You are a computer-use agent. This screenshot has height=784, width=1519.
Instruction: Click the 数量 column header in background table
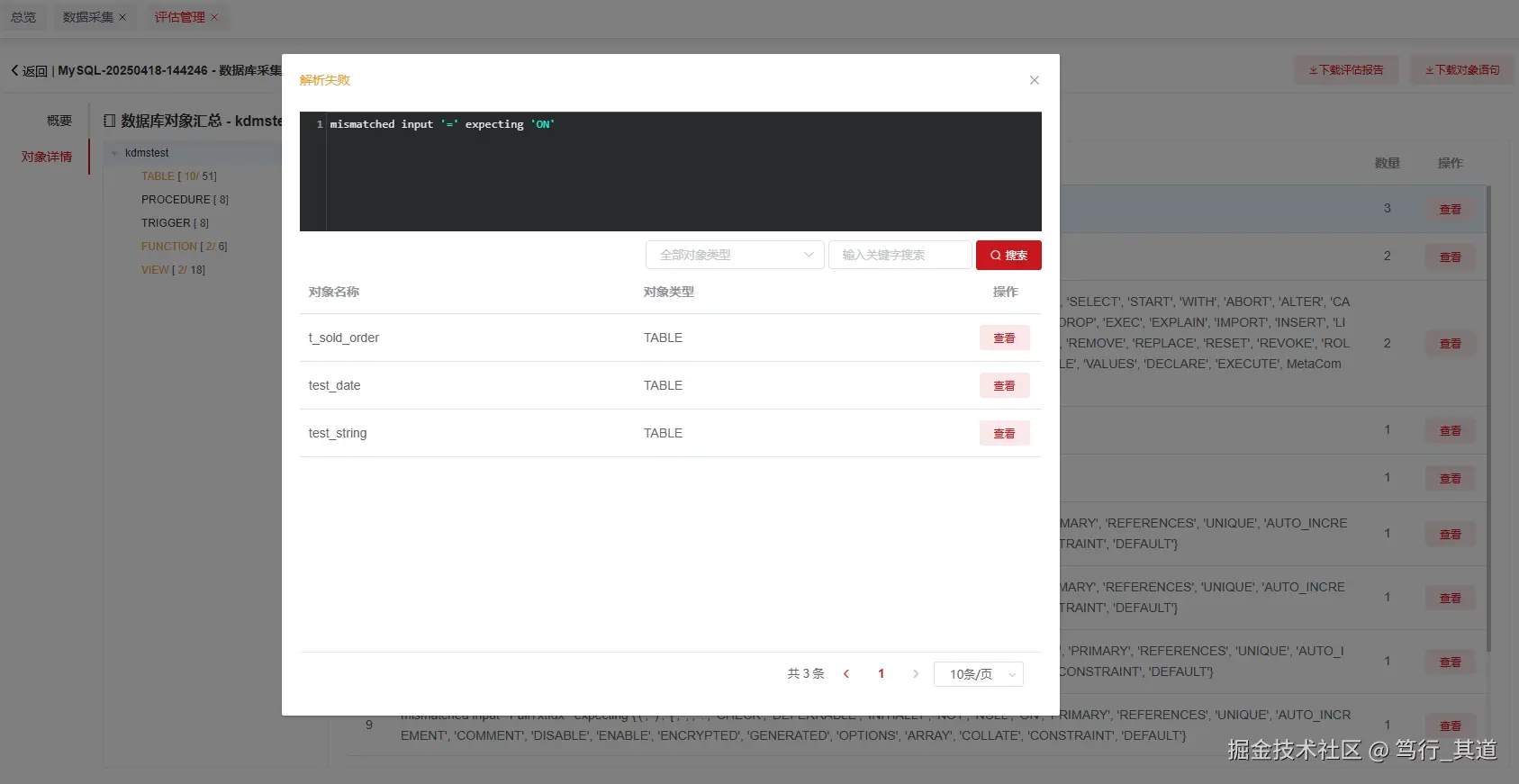click(1388, 163)
